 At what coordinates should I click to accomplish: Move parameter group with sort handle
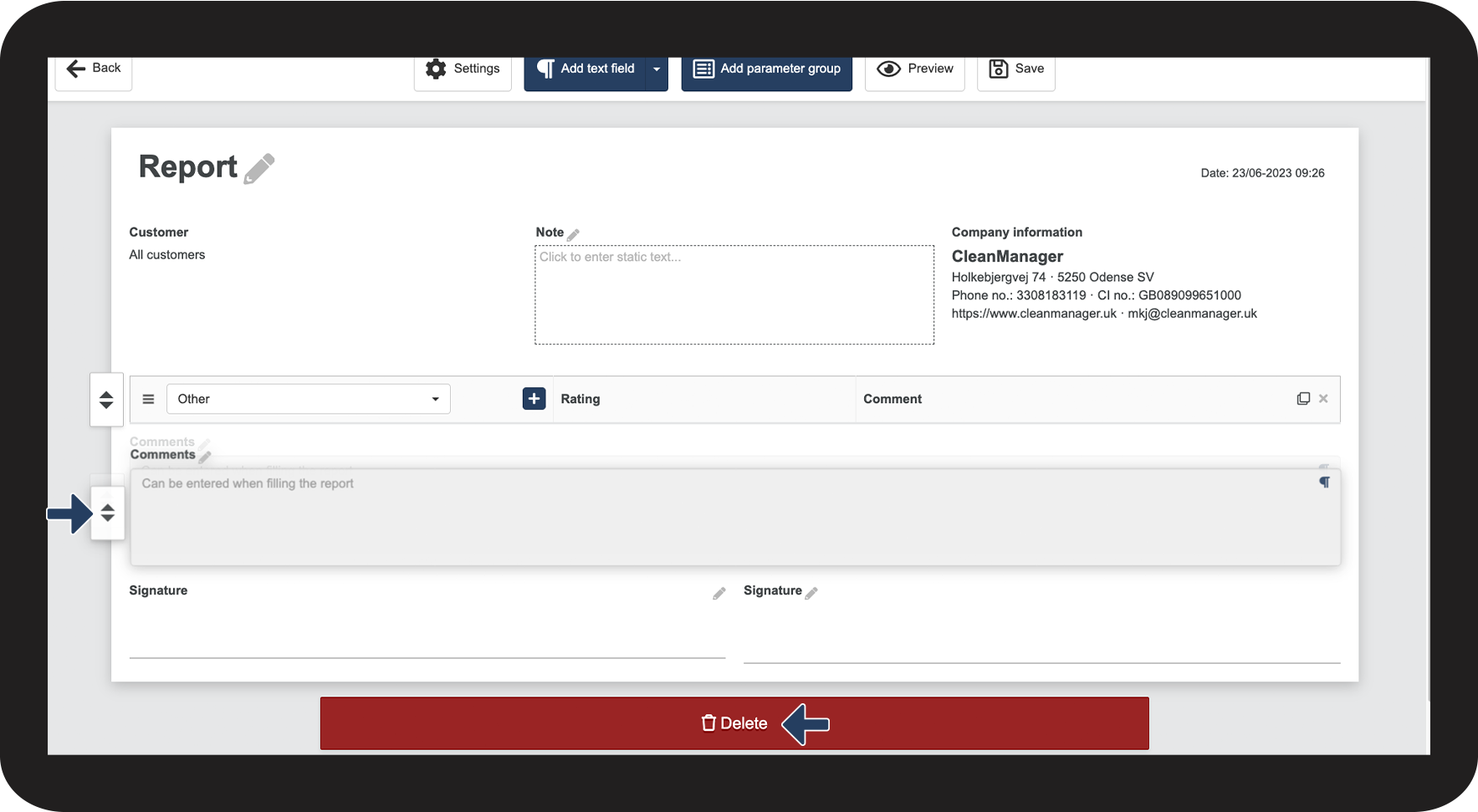click(x=106, y=400)
